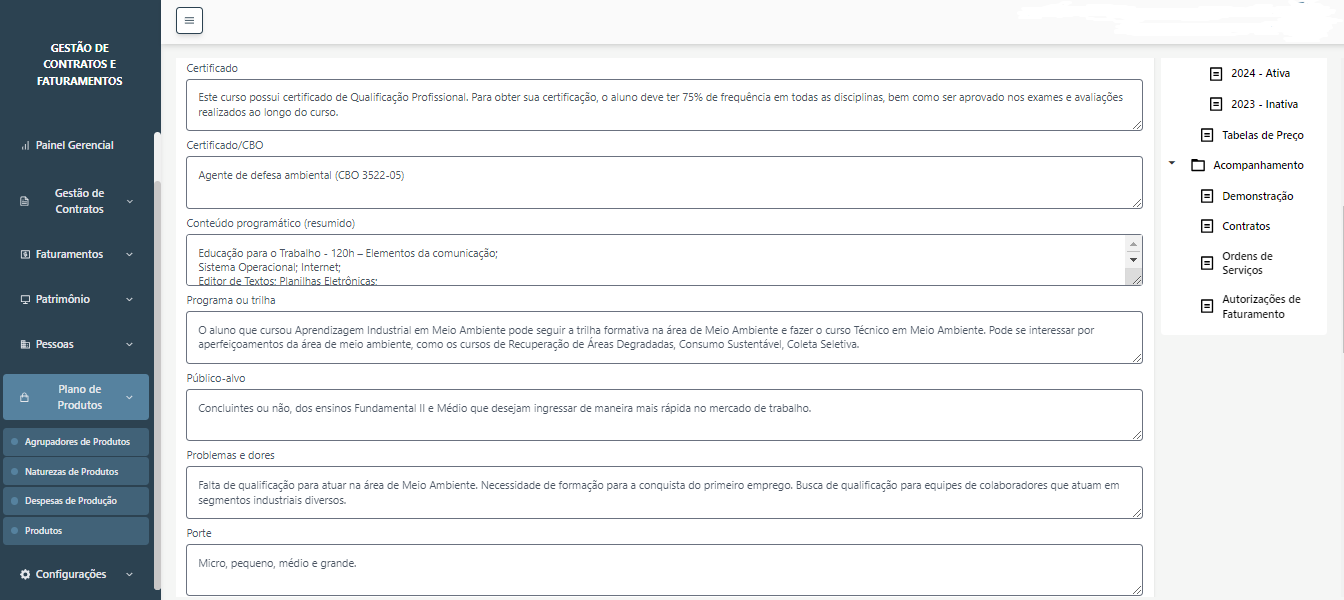The image size is (1344, 600).
Task: Open Autorizações de Faturamento tree item
Action: click(x=1260, y=307)
